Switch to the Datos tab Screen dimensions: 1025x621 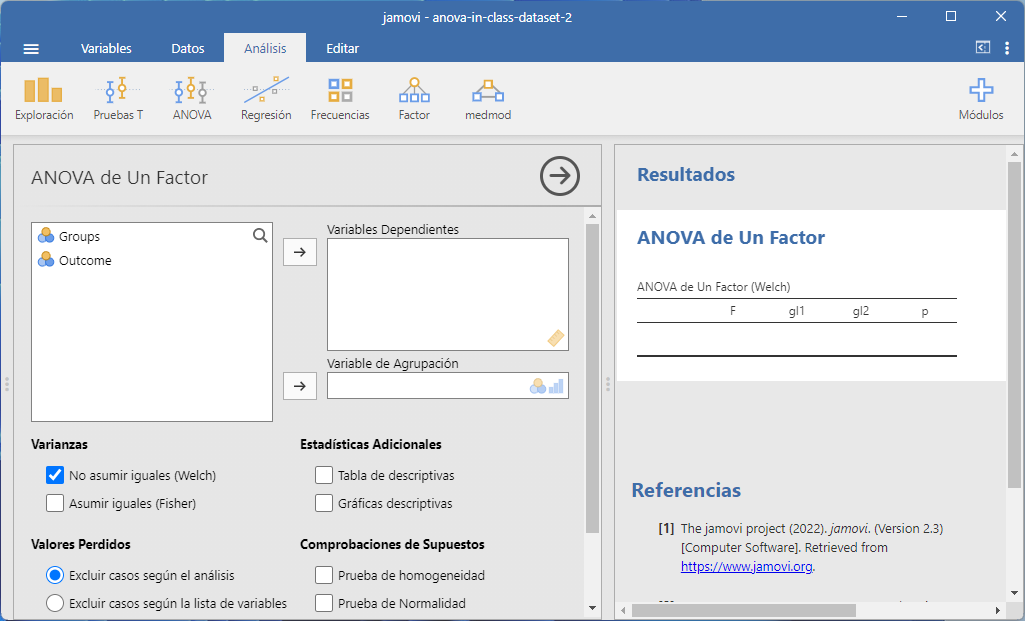tap(188, 49)
